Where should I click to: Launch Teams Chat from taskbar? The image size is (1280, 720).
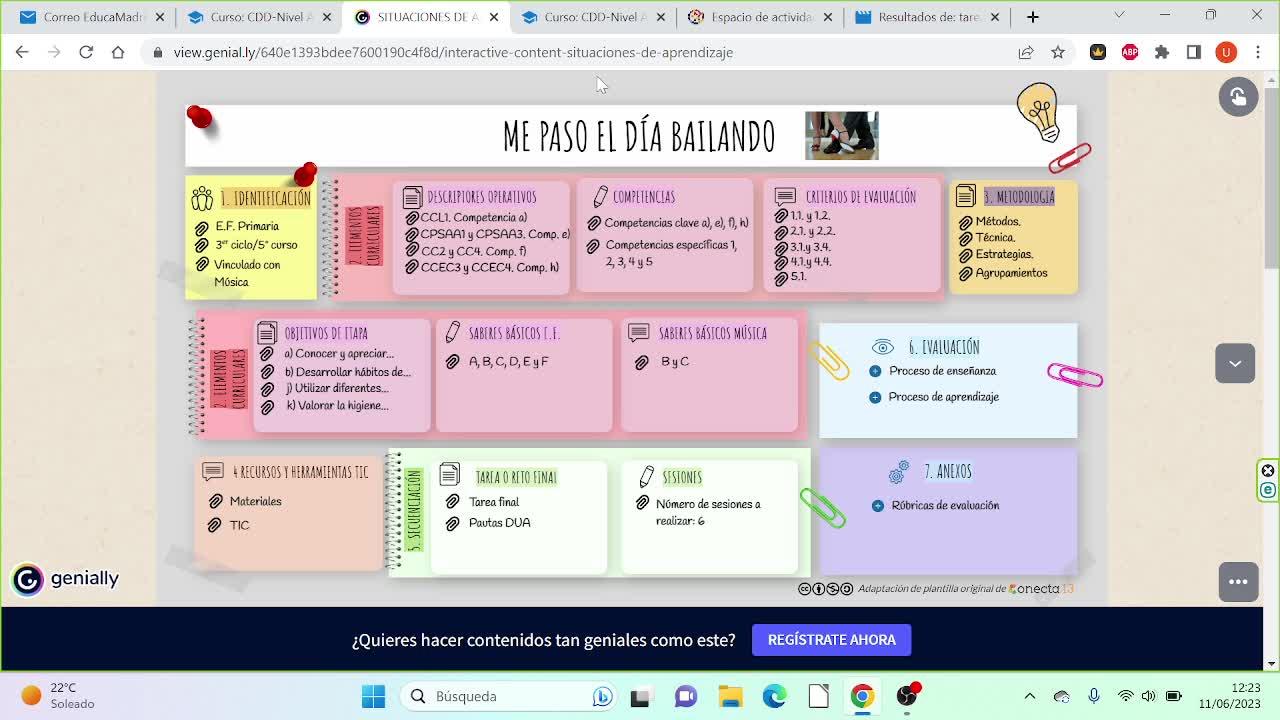686,696
